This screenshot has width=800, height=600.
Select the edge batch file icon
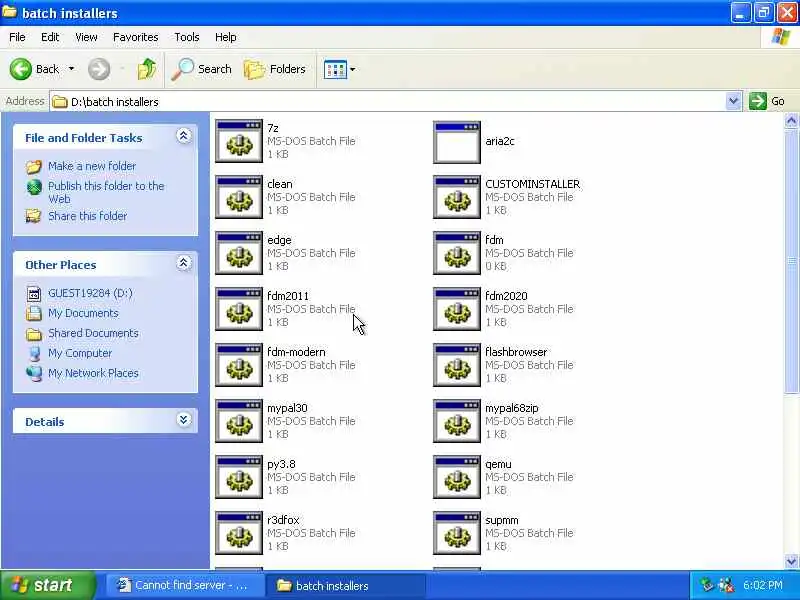(239, 254)
